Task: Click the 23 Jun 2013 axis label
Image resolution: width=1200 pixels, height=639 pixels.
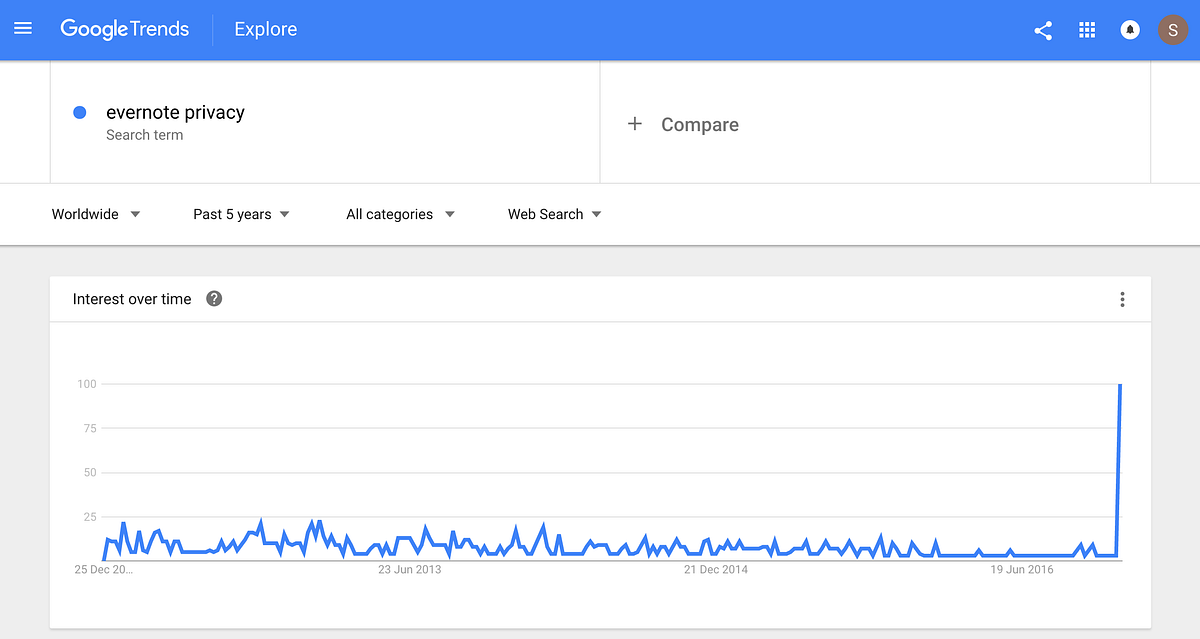Action: click(409, 570)
